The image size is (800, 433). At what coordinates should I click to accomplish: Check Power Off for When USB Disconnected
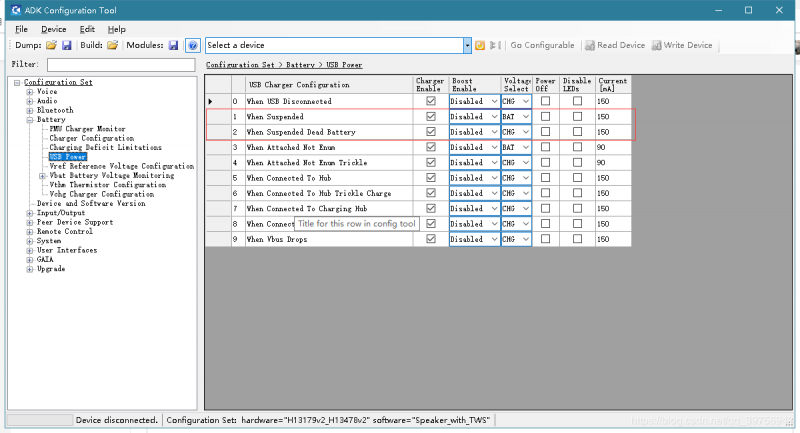coord(545,101)
